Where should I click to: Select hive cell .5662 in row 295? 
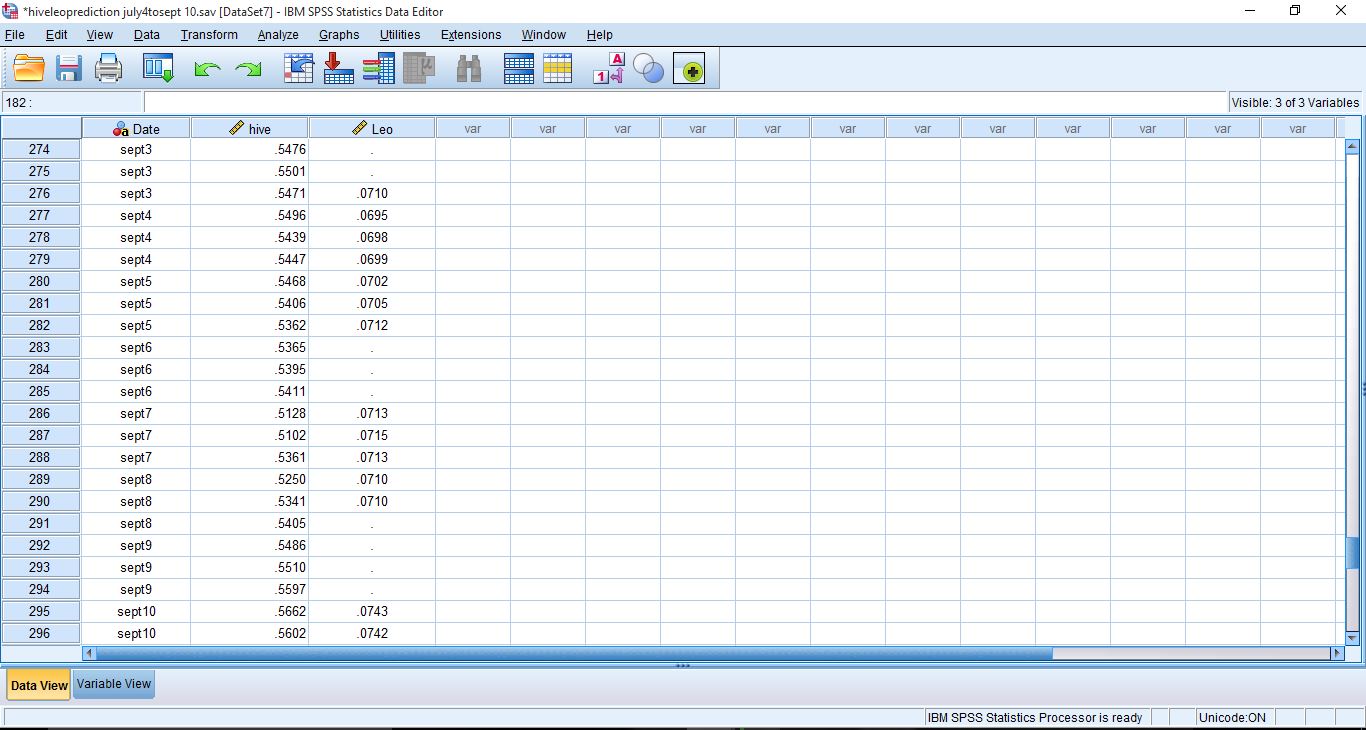click(x=250, y=611)
